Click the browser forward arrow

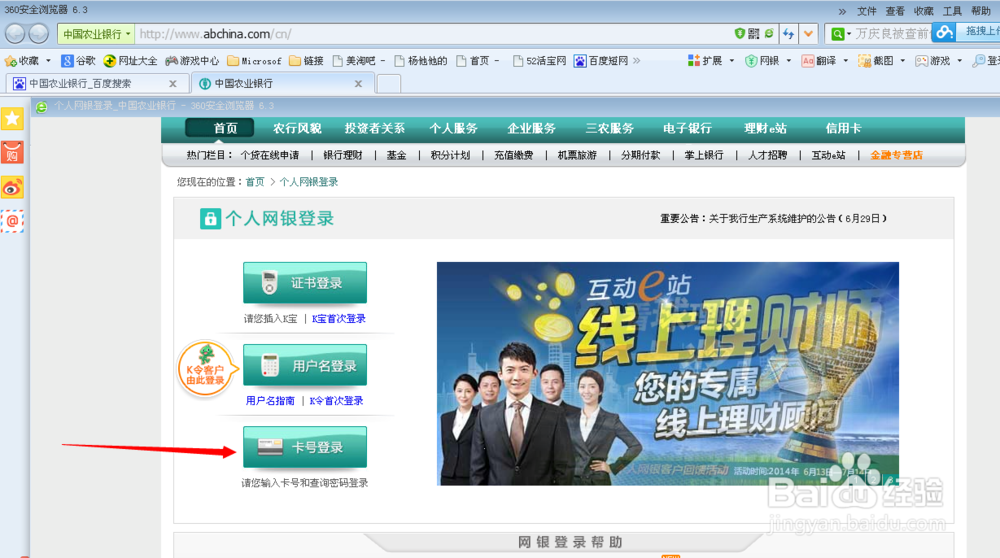(x=38, y=34)
